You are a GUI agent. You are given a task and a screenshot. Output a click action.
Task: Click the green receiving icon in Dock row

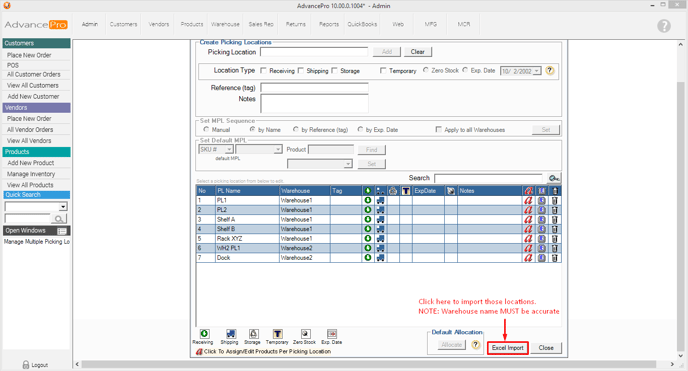[x=368, y=258]
